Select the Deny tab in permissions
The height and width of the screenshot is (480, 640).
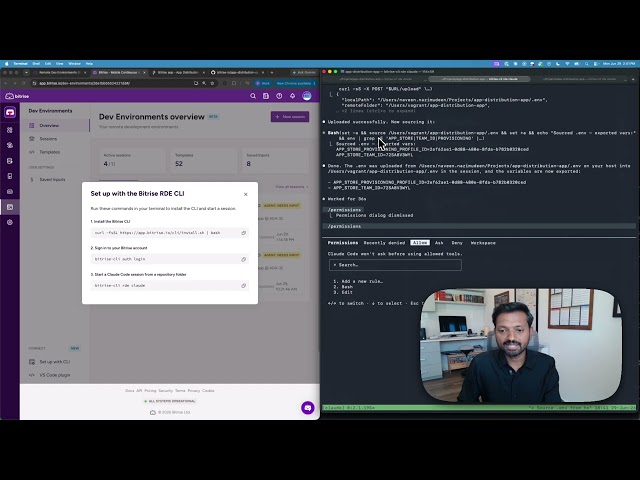457,243
